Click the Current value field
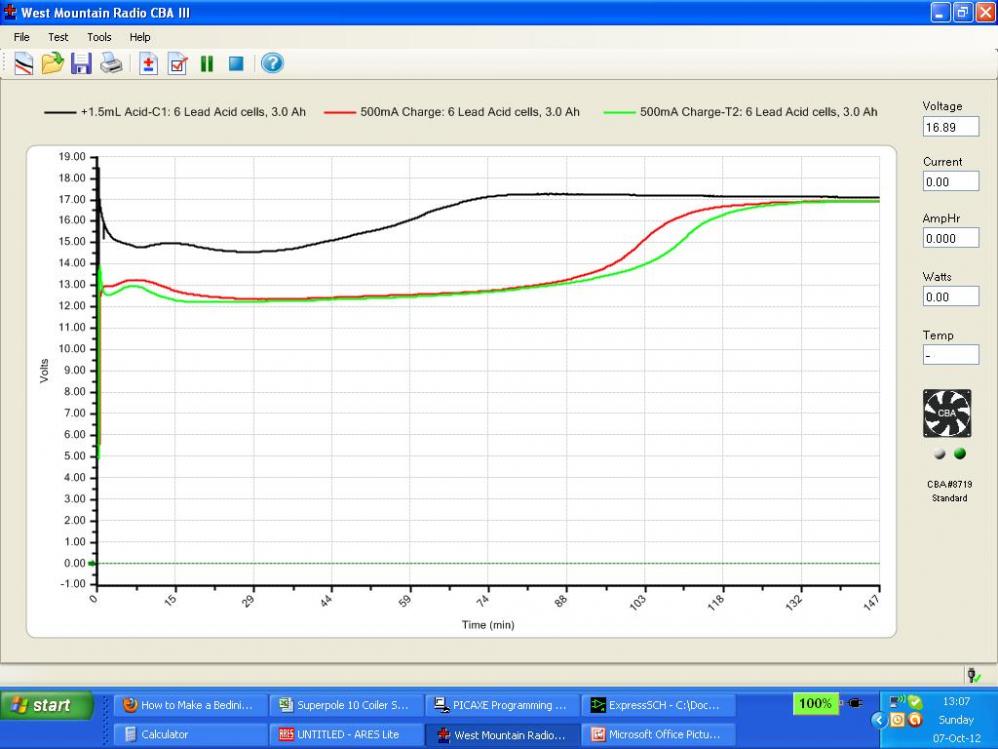The width and height of the screenshot is (998, 749). coord(951,181)
